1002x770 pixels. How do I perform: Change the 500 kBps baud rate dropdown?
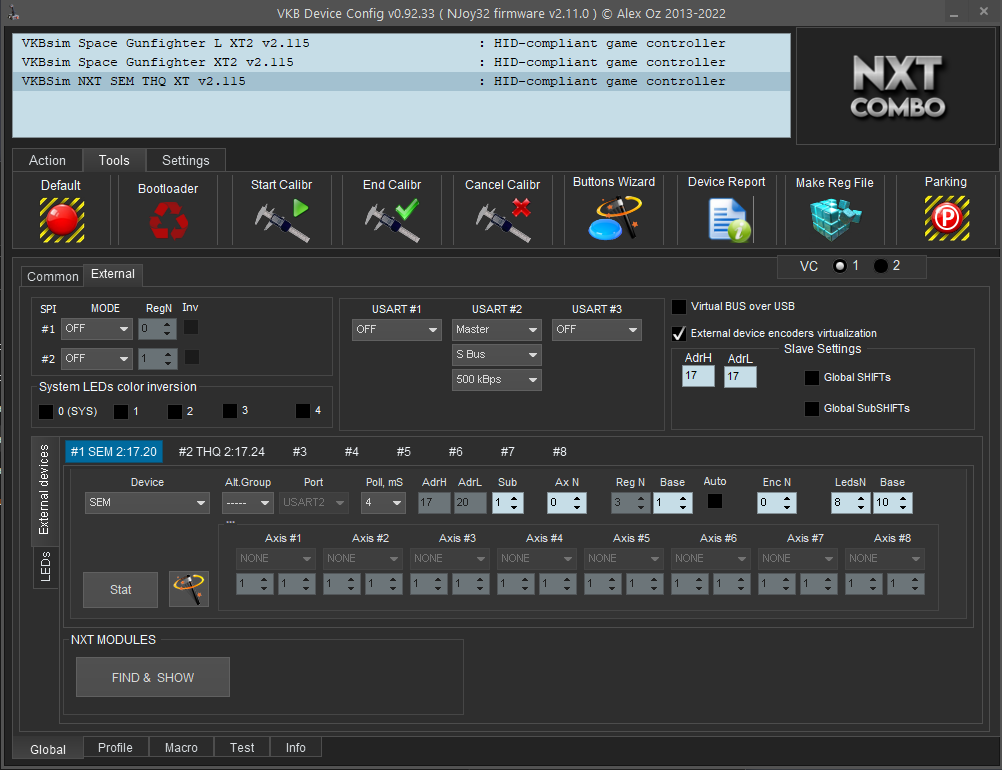pos(497,380)
